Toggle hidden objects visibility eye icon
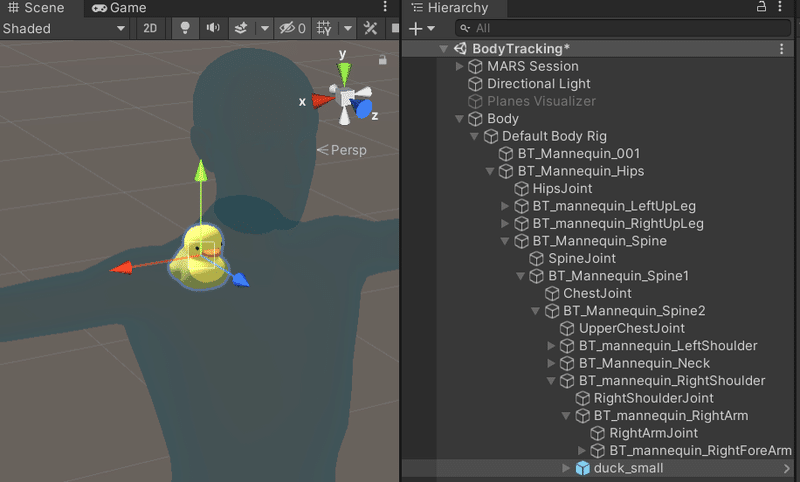This screenshot has width=800, height=482. [x=292, y=29]
